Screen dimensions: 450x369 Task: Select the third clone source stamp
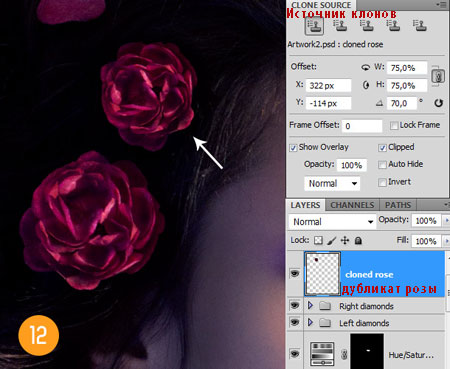pyautogui.click(x=367, y=25)
